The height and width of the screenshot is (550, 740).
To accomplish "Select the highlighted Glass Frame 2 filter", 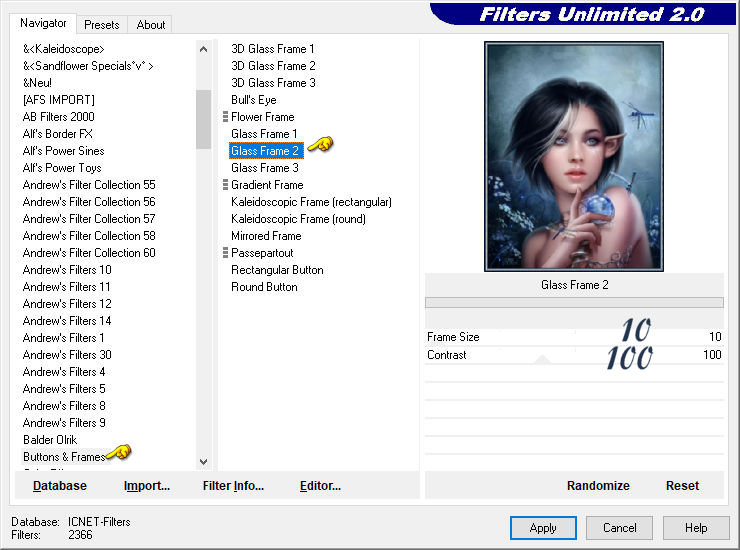I will tap(265, 151).
